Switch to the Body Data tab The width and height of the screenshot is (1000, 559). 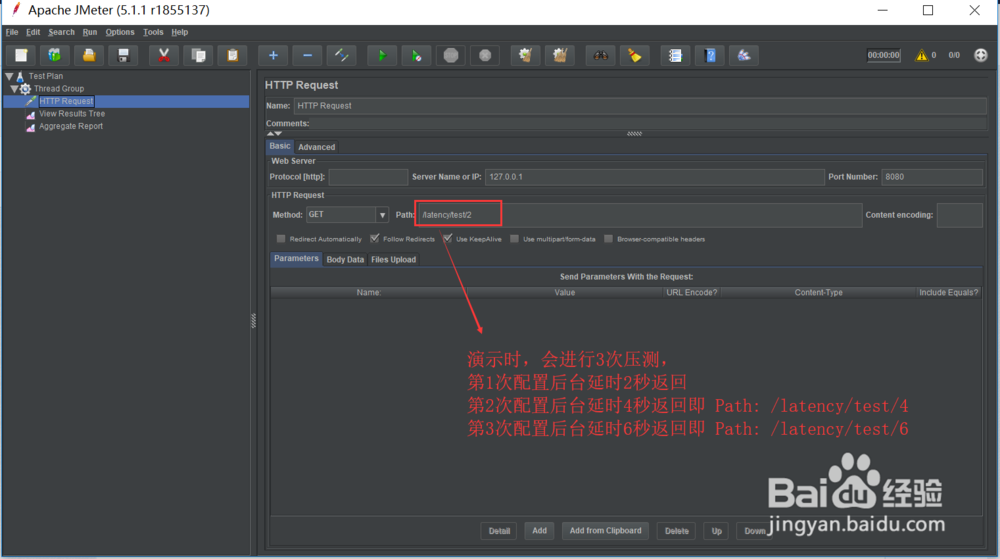click(345, 259)
